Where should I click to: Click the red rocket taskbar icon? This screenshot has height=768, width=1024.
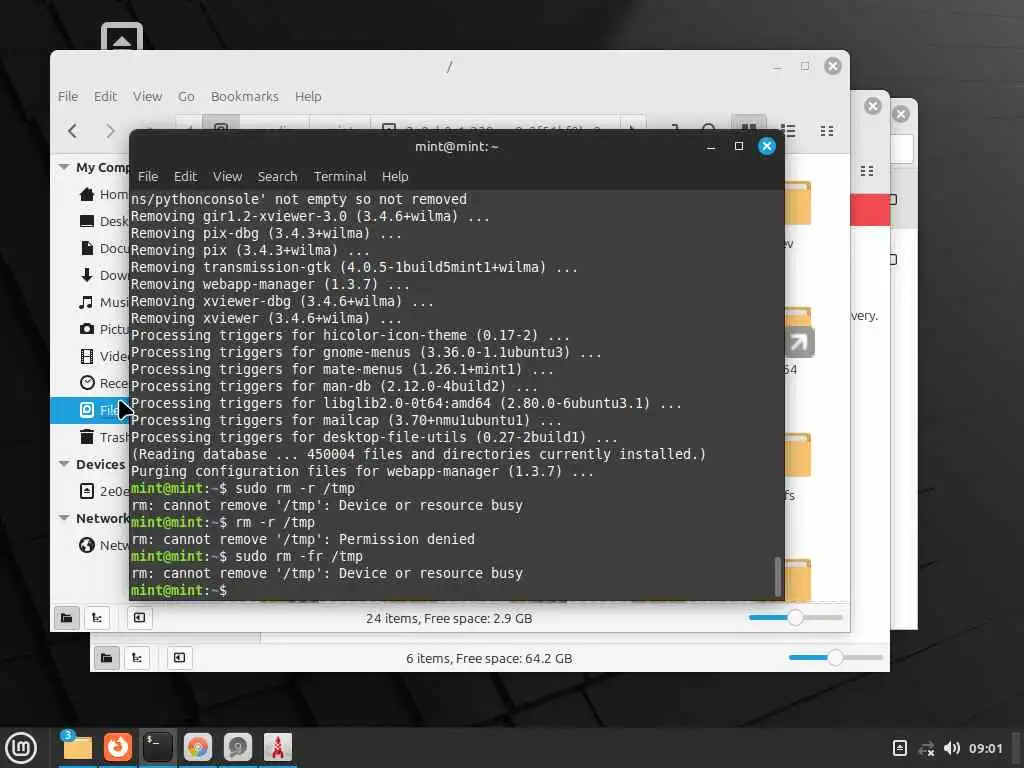pos(278,747)
